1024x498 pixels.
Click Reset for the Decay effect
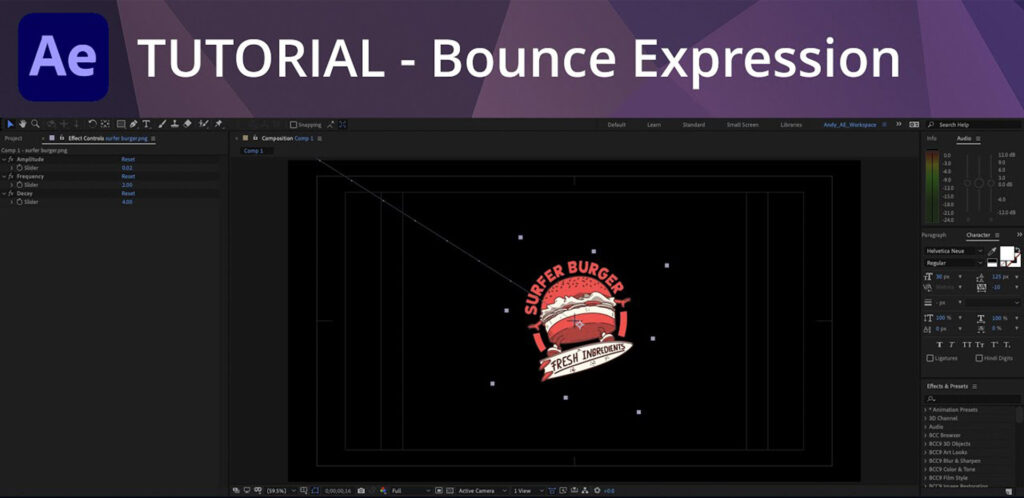(128, 193)
